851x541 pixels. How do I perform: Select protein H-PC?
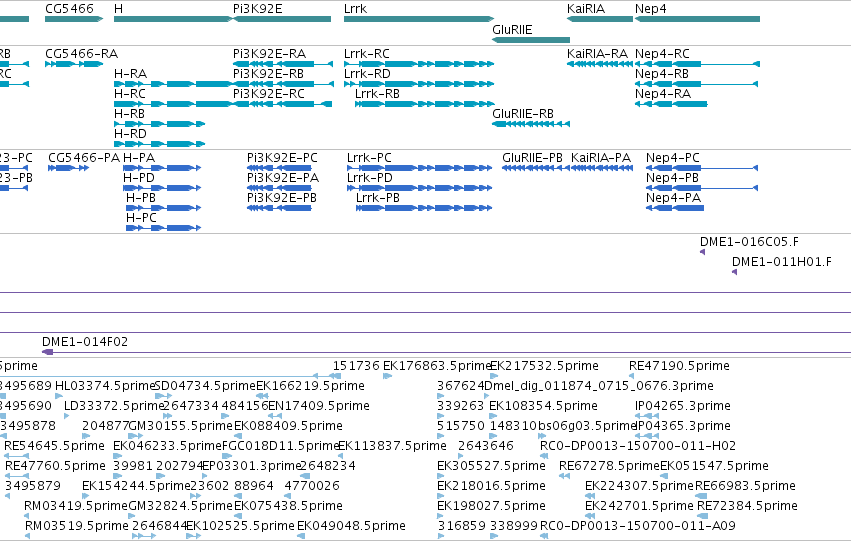pyautogui.click(x=163, y=228)
